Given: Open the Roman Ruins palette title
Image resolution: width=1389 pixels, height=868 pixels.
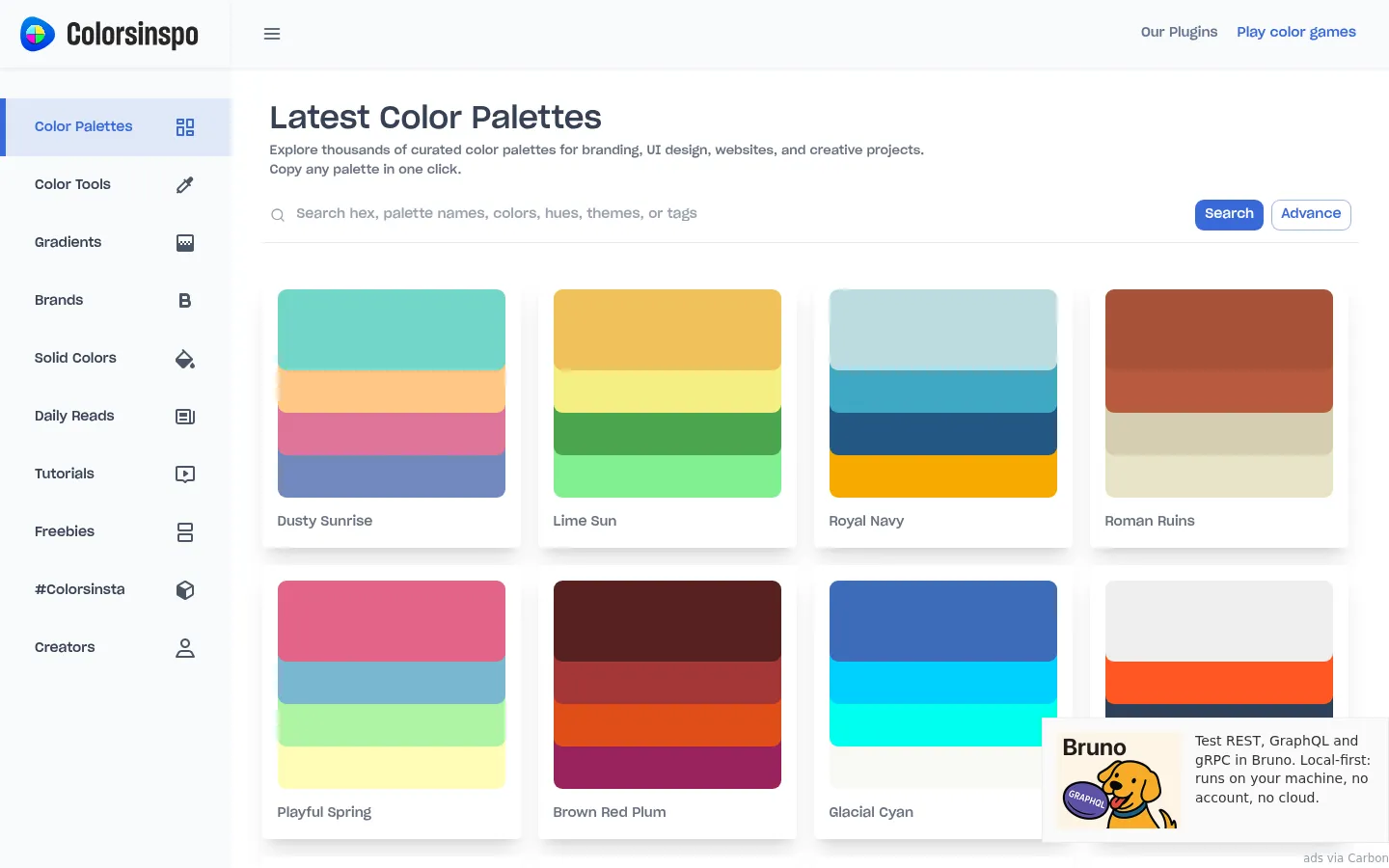Looking at the screenshot, I should [x=1150, y=521].
